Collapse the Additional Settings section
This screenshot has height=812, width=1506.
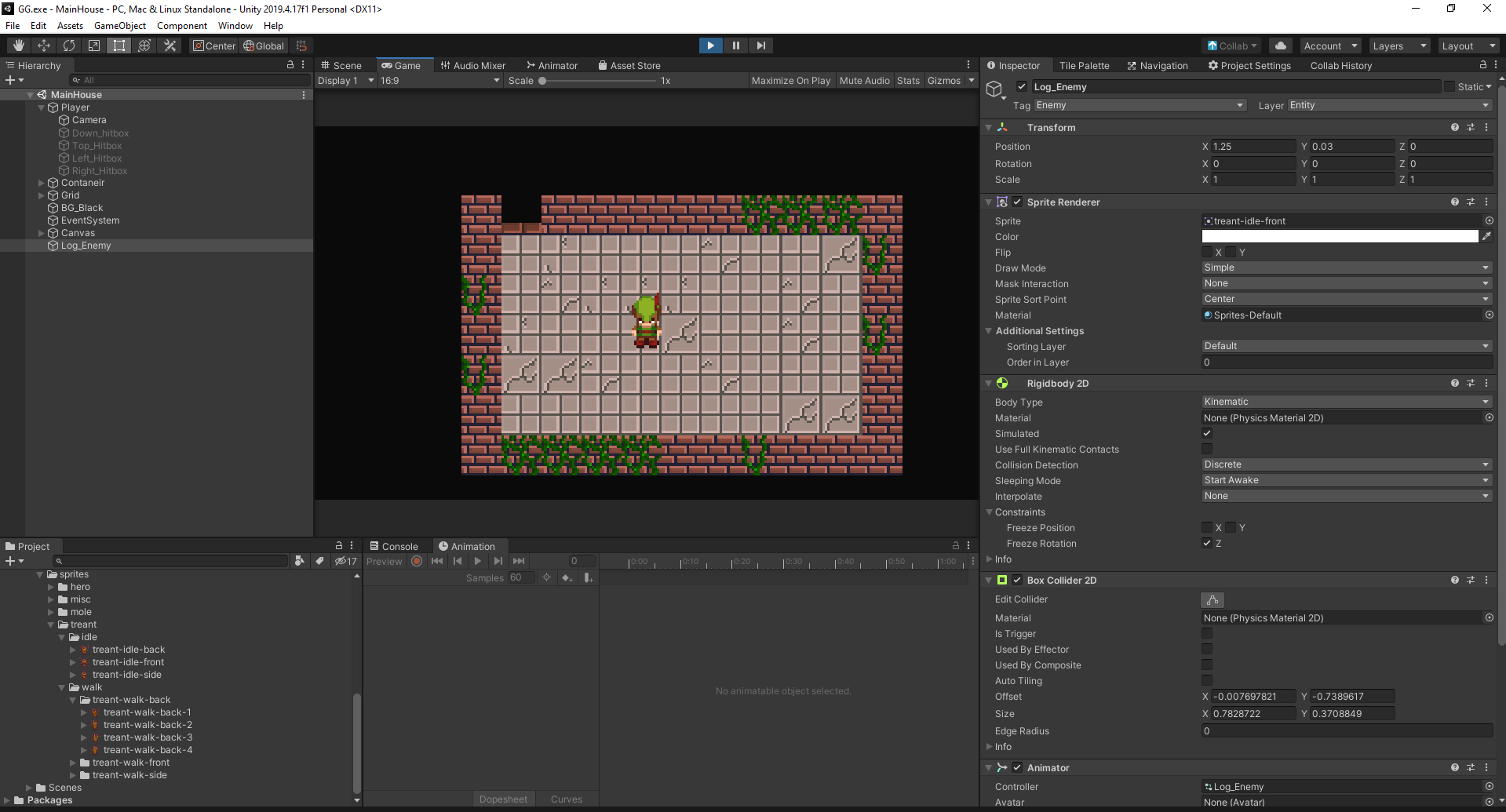[x=989, y=331]
